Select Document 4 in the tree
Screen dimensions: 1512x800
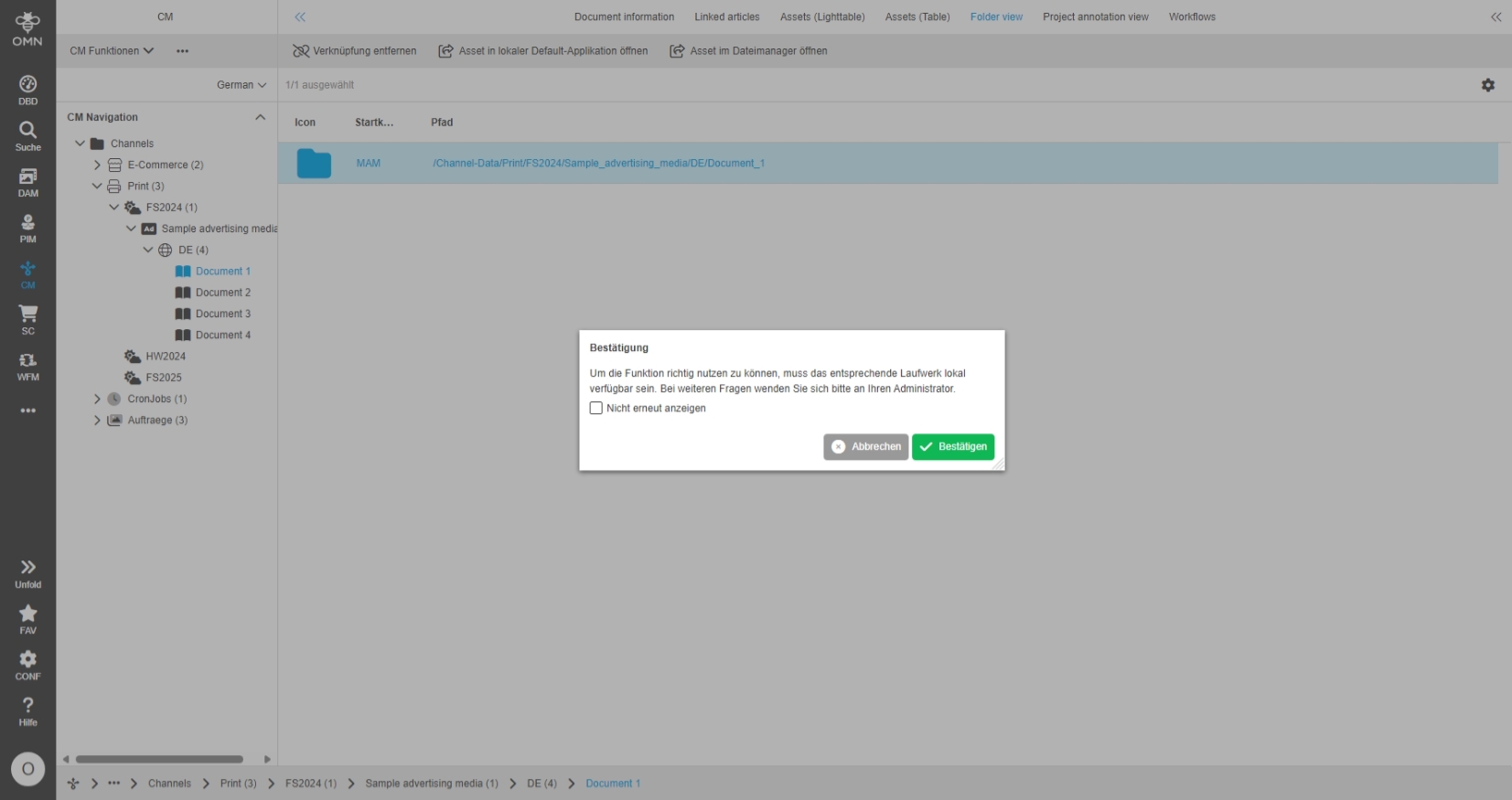coord(222,336)
